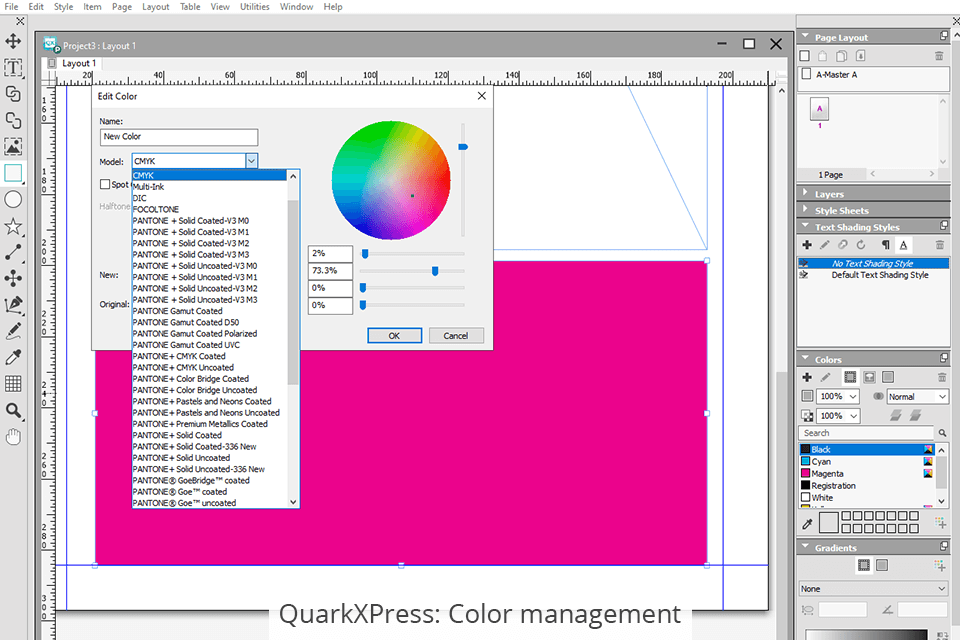Click the duplicate master page icon
This screenshot has height=640, width=960.
pos(842,56)
